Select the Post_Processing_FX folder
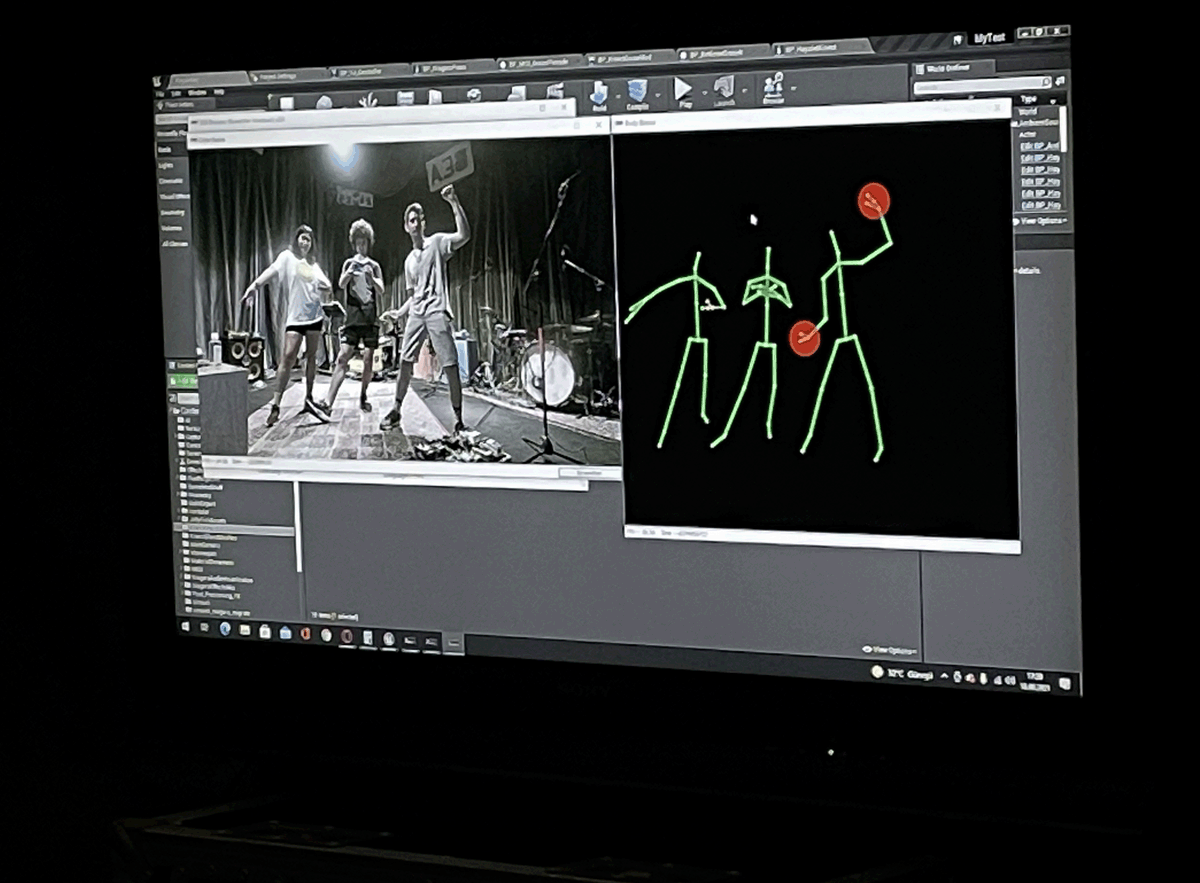This screenshot has height=883, width=1200. click(215, 595)
